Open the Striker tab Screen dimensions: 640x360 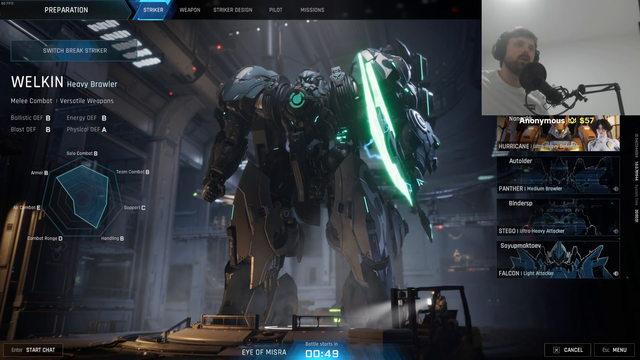pos(153,10)
